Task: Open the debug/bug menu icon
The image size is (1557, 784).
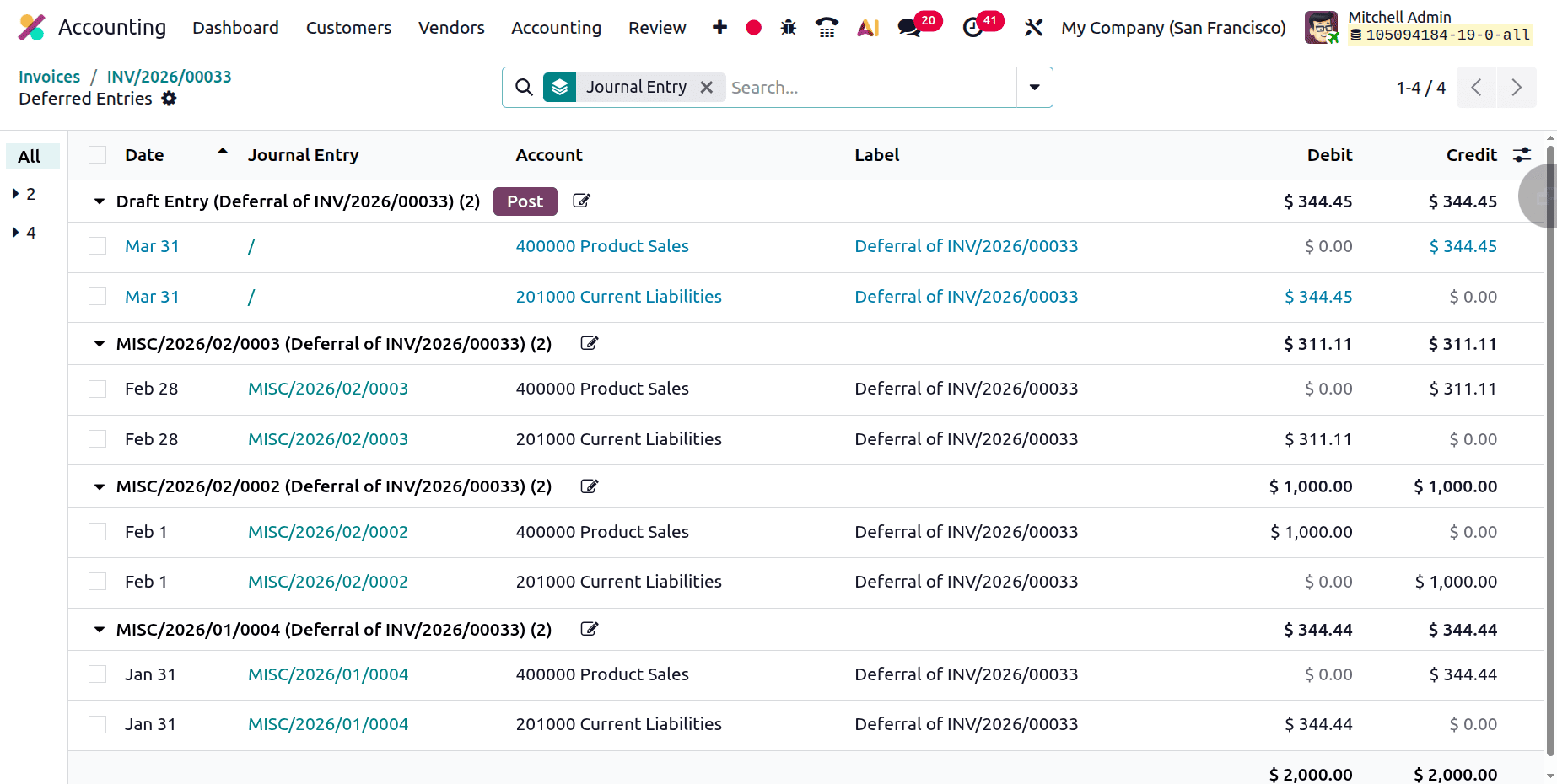Action: [x=788, y=27]
